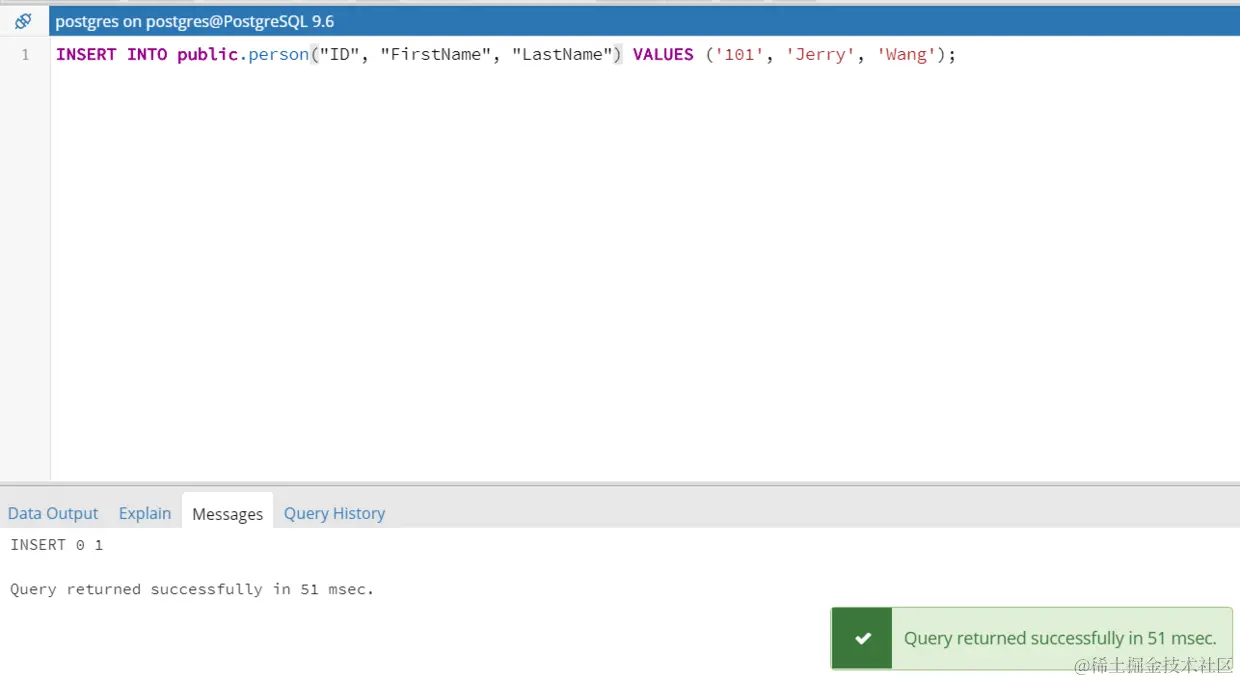The width and height of the screenshot is (1240, 682).
Task: Open the Data Output tab
Action: pos(53,513)
